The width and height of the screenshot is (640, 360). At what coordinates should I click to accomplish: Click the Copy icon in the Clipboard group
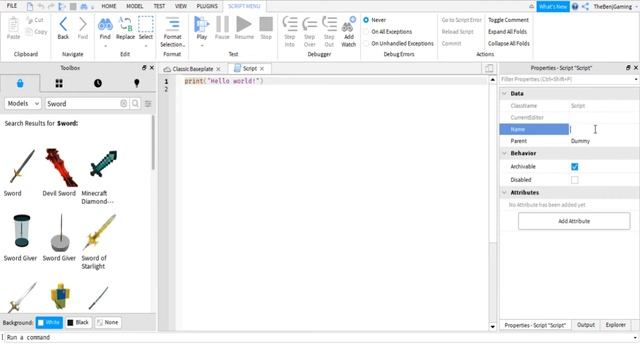click(x=29, y=31)
